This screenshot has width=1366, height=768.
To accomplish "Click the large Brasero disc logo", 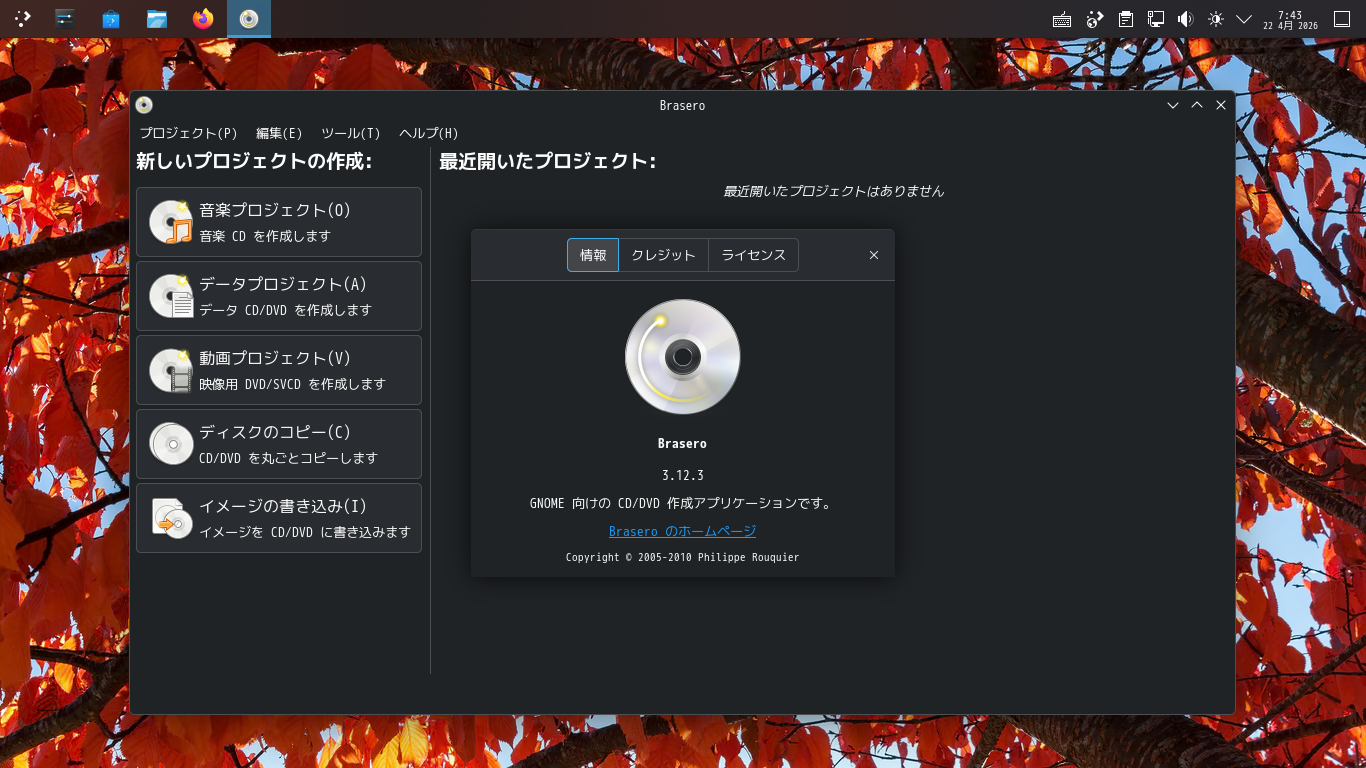I will (x=683, y=357).
